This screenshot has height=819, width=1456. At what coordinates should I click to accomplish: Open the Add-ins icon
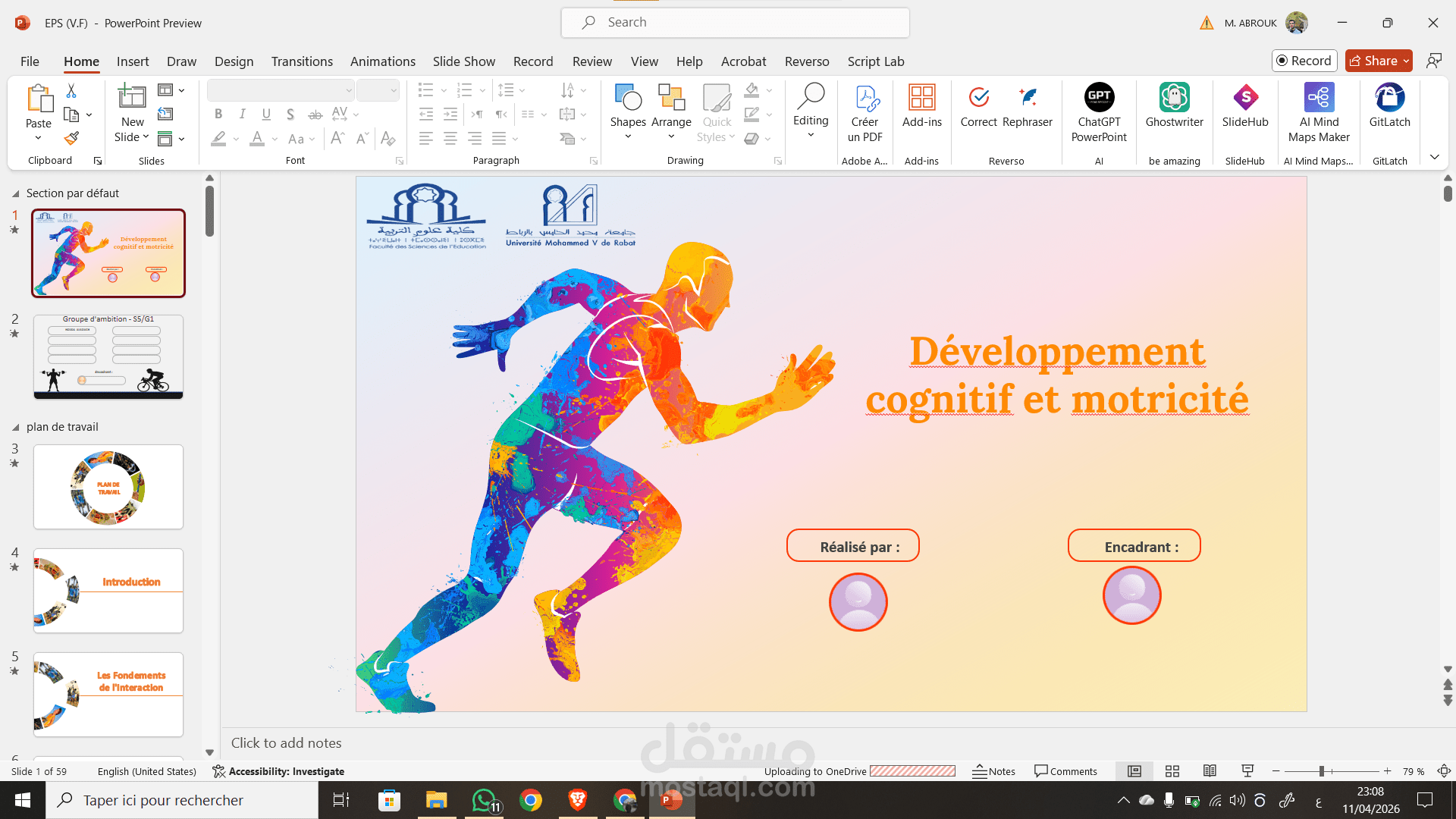[x=922, y=97]
